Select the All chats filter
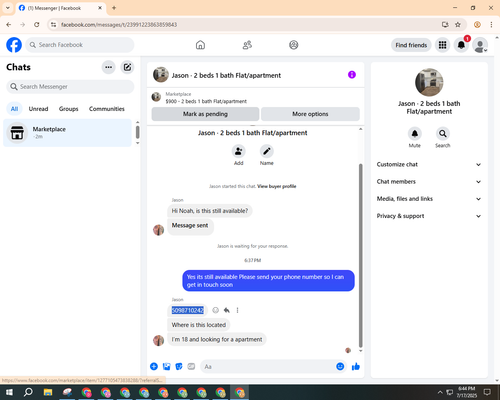The height and width of the screenshot is (400, 500). (14, 109)
